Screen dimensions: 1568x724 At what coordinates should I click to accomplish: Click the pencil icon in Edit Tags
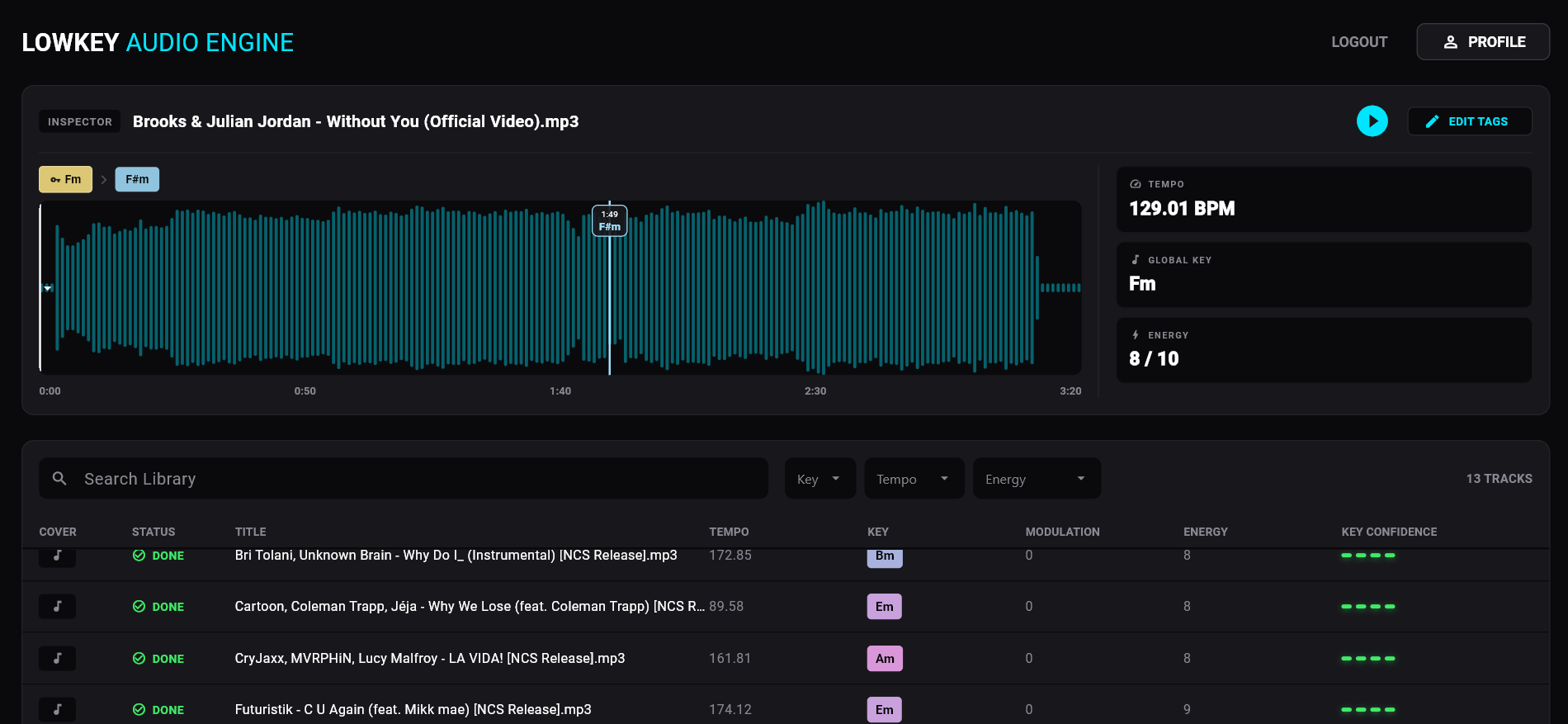(x=1433, y=121)
